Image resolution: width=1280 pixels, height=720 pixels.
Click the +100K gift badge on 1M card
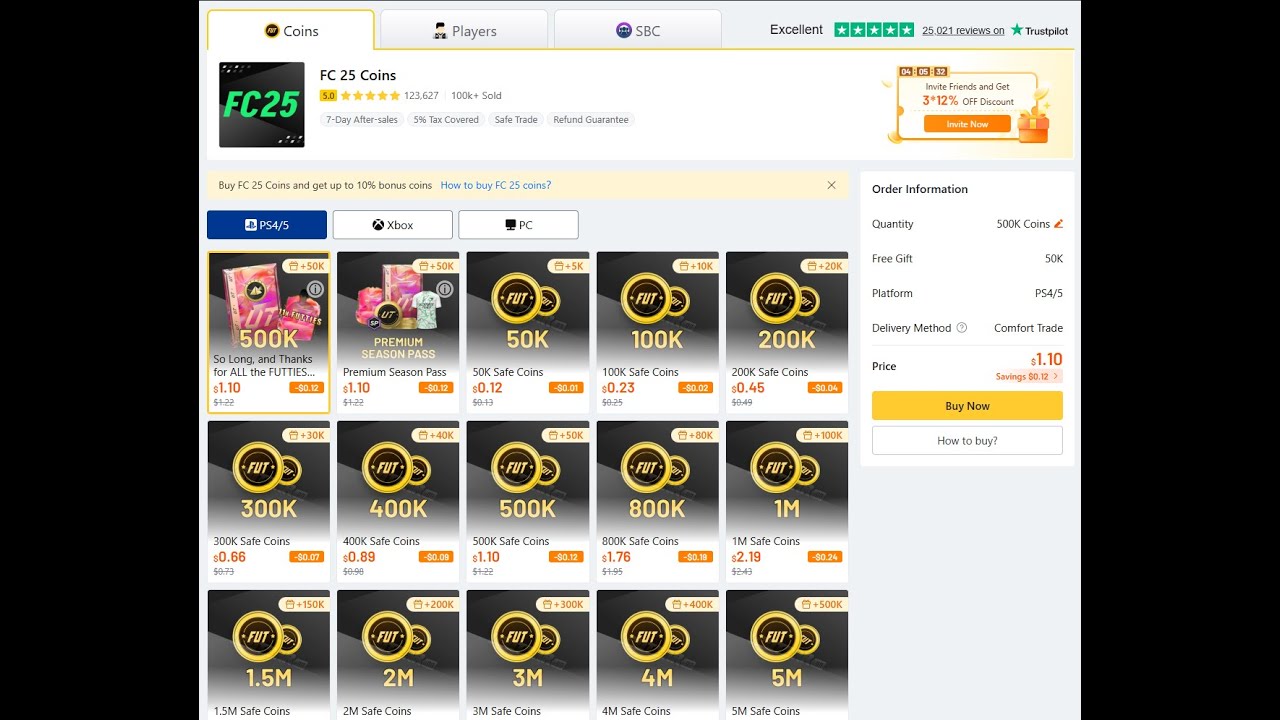pos(822,435)
